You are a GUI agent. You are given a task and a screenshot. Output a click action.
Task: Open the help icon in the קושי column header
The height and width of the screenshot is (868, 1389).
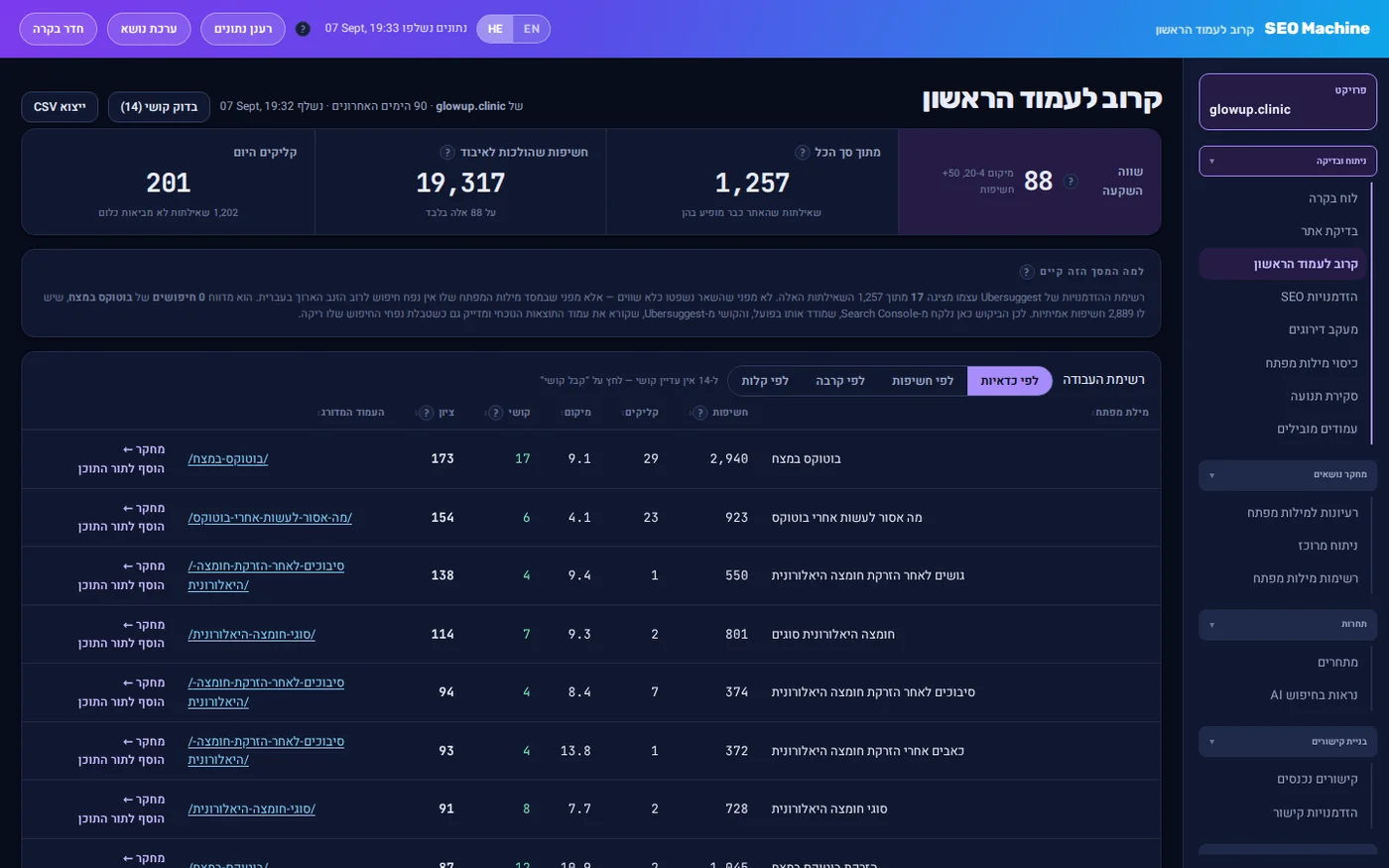tap(495, 413)
